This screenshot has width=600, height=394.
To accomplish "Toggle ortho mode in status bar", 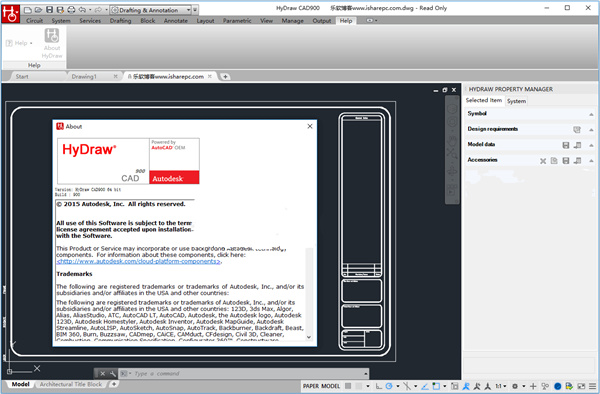I will pyautogui.click(x=378, y=386).
